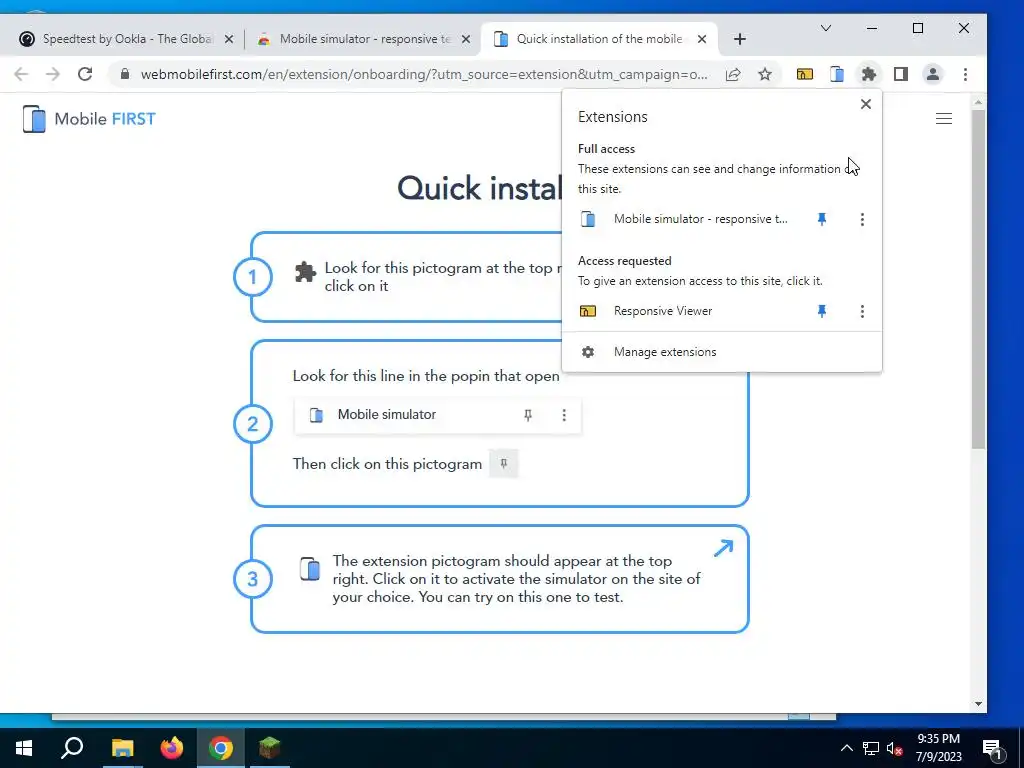Open the Chrome profile avatar
Image resolution: width=1024 pixels, height=768 pixels.
(933, 74)
